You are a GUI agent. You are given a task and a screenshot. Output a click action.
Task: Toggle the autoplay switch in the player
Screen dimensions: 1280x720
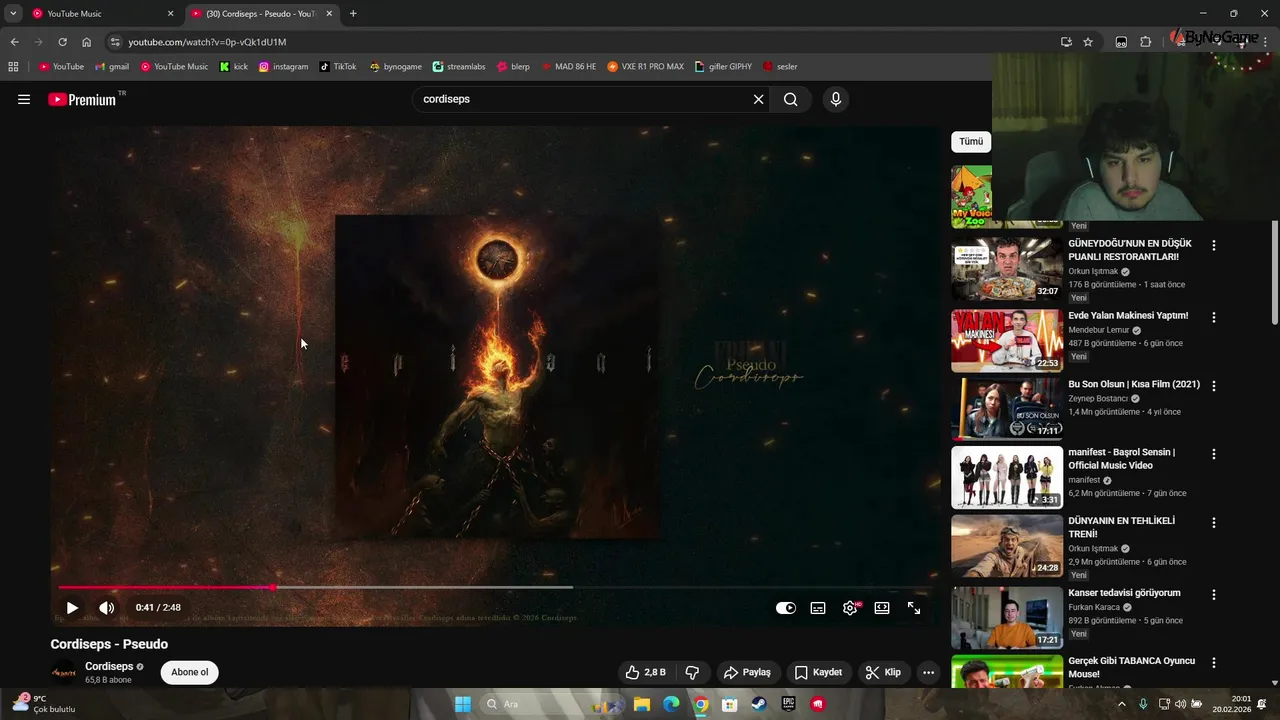(786, 607)
